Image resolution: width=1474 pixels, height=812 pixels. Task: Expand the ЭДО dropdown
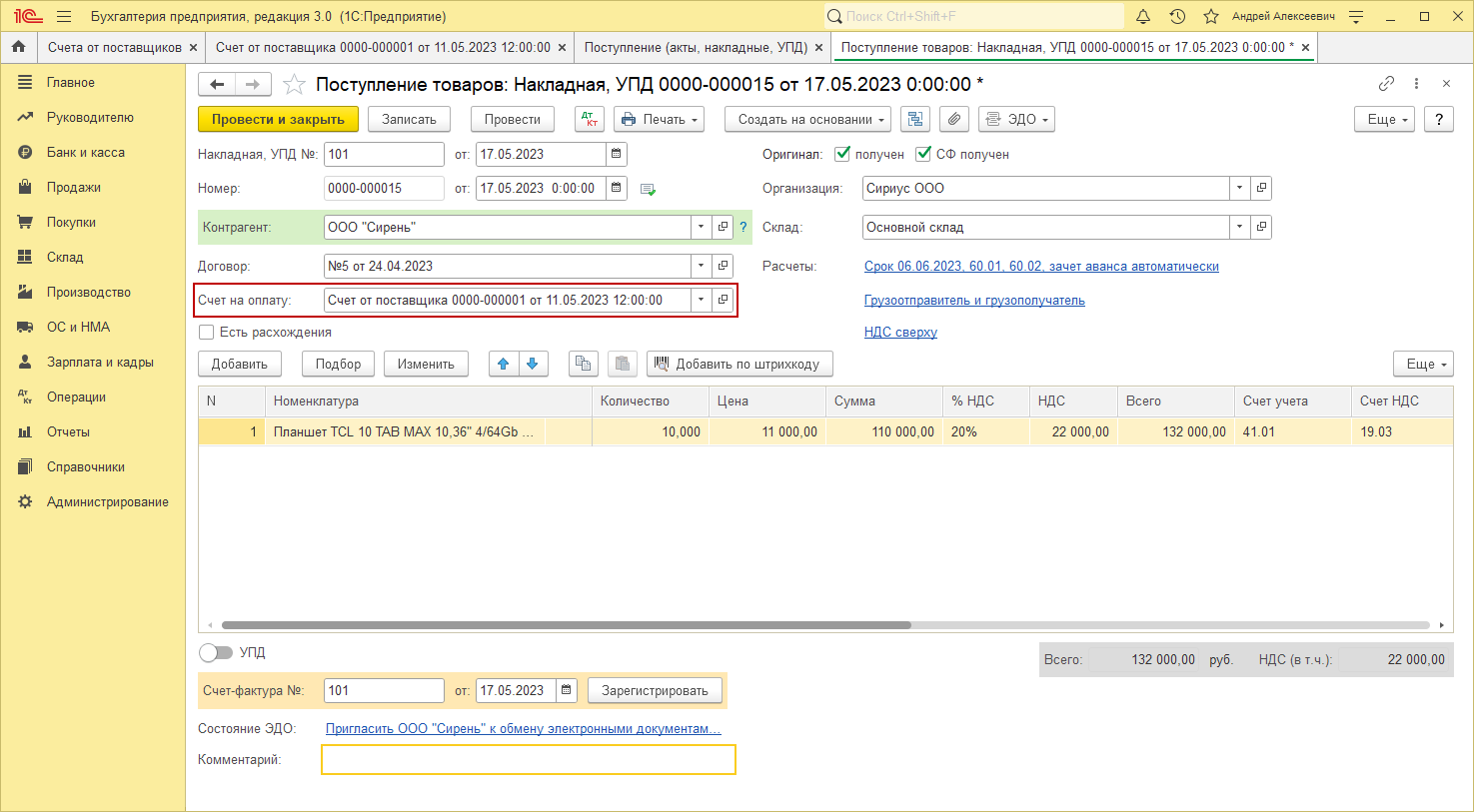tap(1016, 119)
